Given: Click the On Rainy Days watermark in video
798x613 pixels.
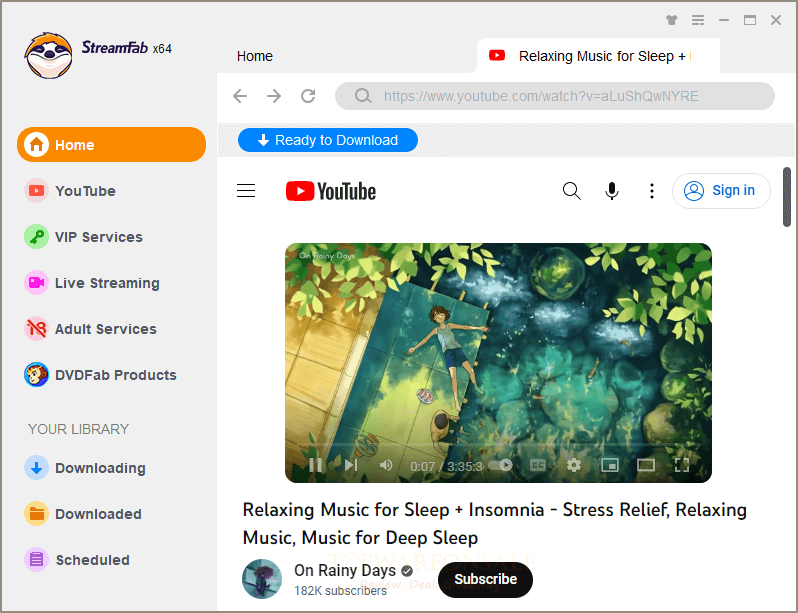Looking at the screenshot, I should 327,256.
